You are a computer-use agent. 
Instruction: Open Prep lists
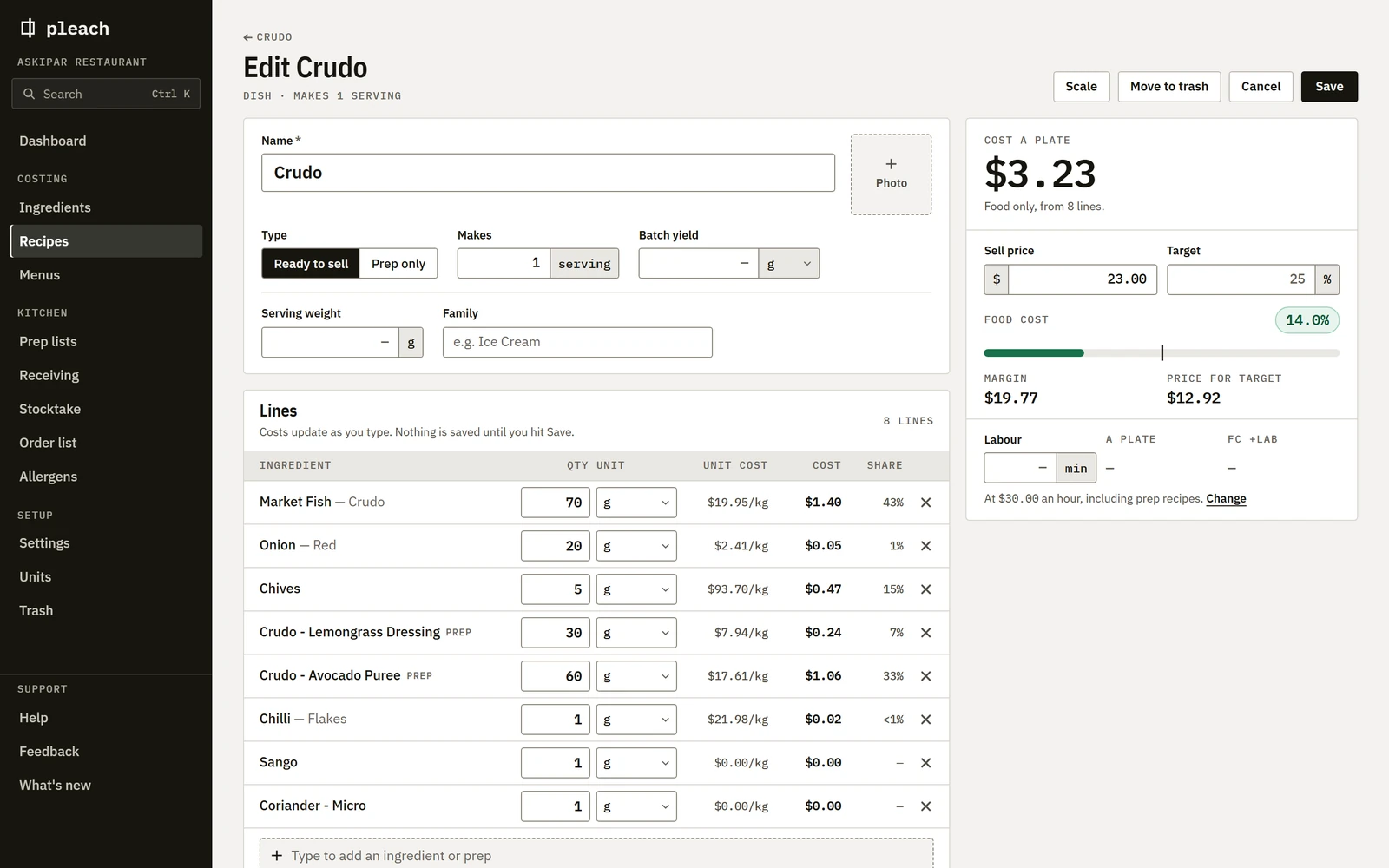tap(106, 342)
